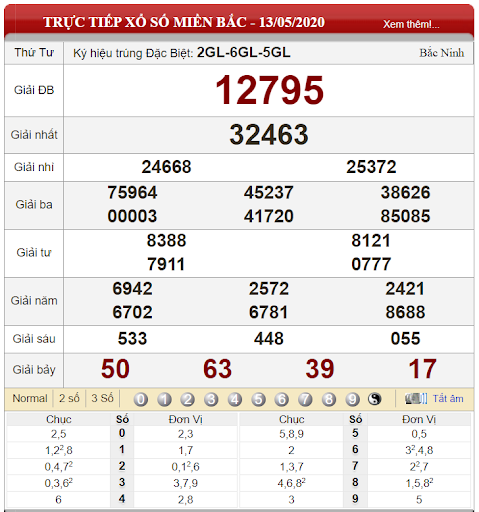Select the digit 1 ball filter
The image size is (479, 512).
tap(164, 399)
